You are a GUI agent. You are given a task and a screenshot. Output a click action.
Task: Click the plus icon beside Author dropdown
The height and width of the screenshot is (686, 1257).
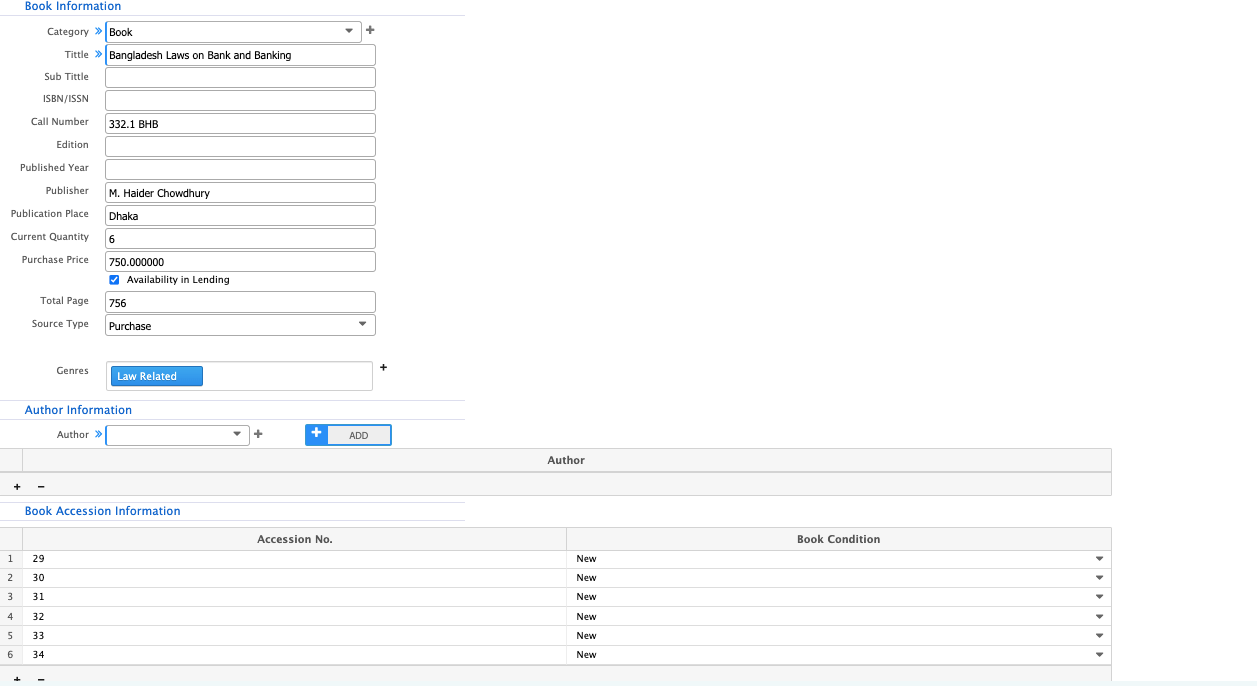[x=258, y=434]
